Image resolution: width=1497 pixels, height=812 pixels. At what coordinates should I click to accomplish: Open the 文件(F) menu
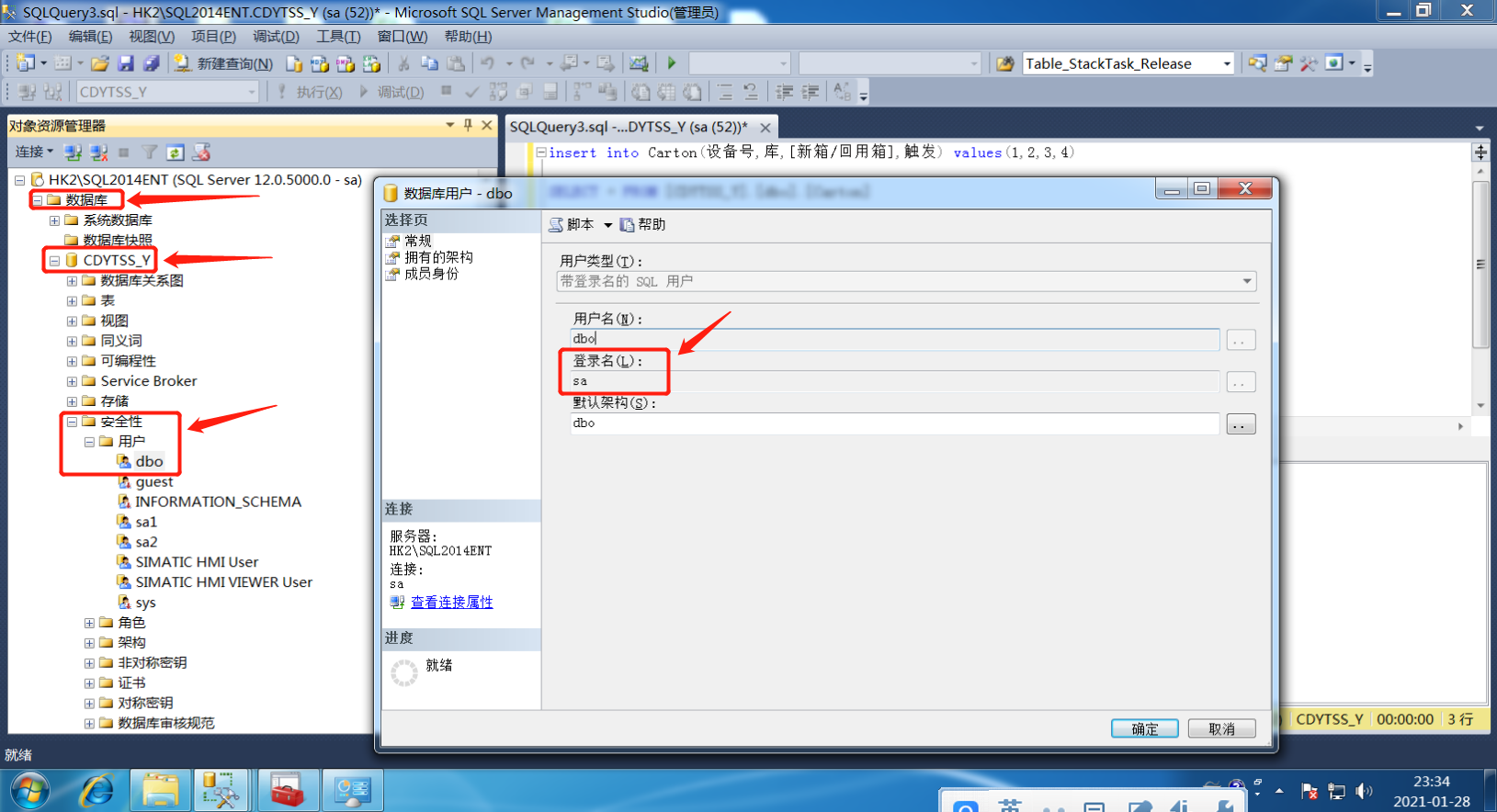tap(30, 37)
